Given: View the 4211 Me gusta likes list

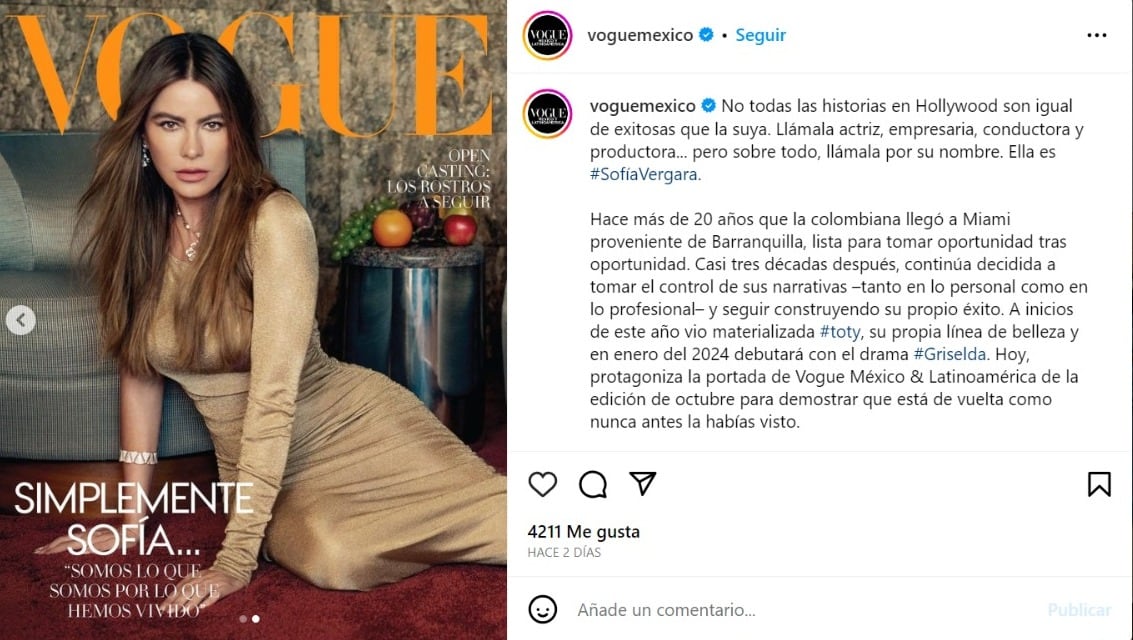Looking at the screenshot, I should (584, 532).
